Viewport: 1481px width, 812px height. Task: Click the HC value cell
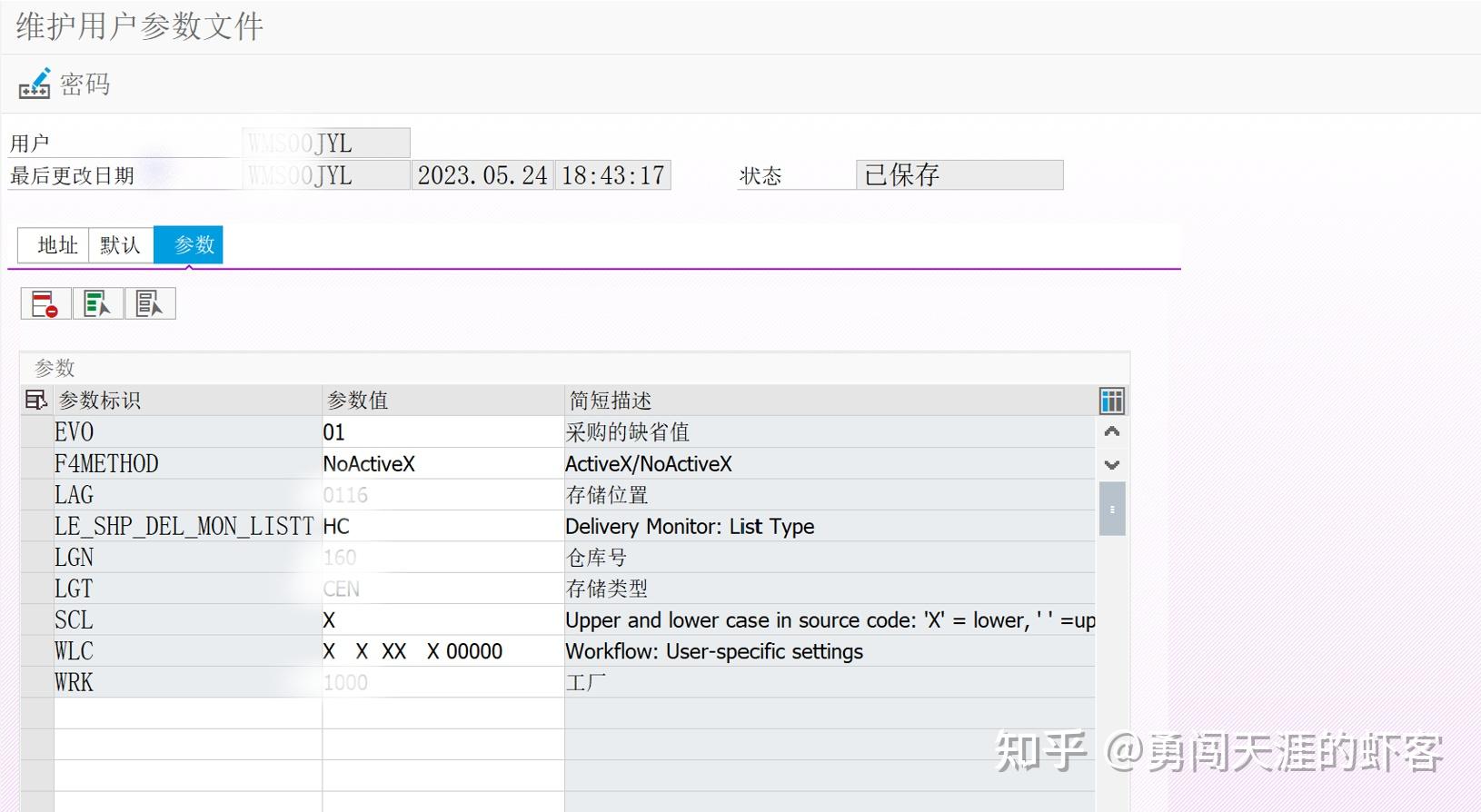pyautogui.click(x=442, y=526)
